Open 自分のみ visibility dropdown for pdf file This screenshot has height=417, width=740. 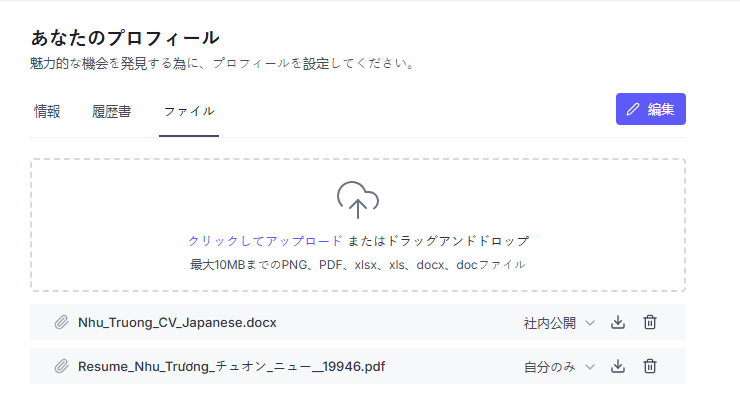click(x=559, y=367)
